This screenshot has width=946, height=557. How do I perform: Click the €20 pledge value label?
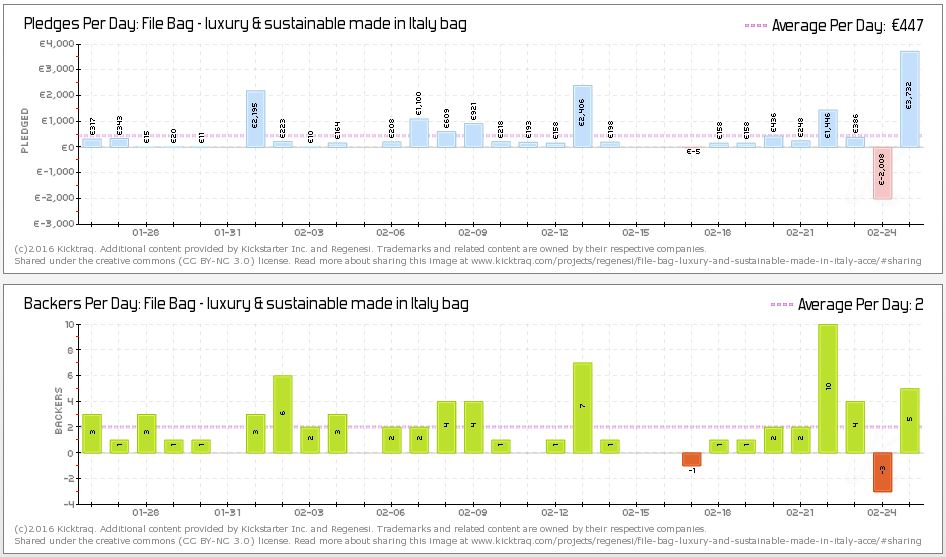[x=174, y=136]
